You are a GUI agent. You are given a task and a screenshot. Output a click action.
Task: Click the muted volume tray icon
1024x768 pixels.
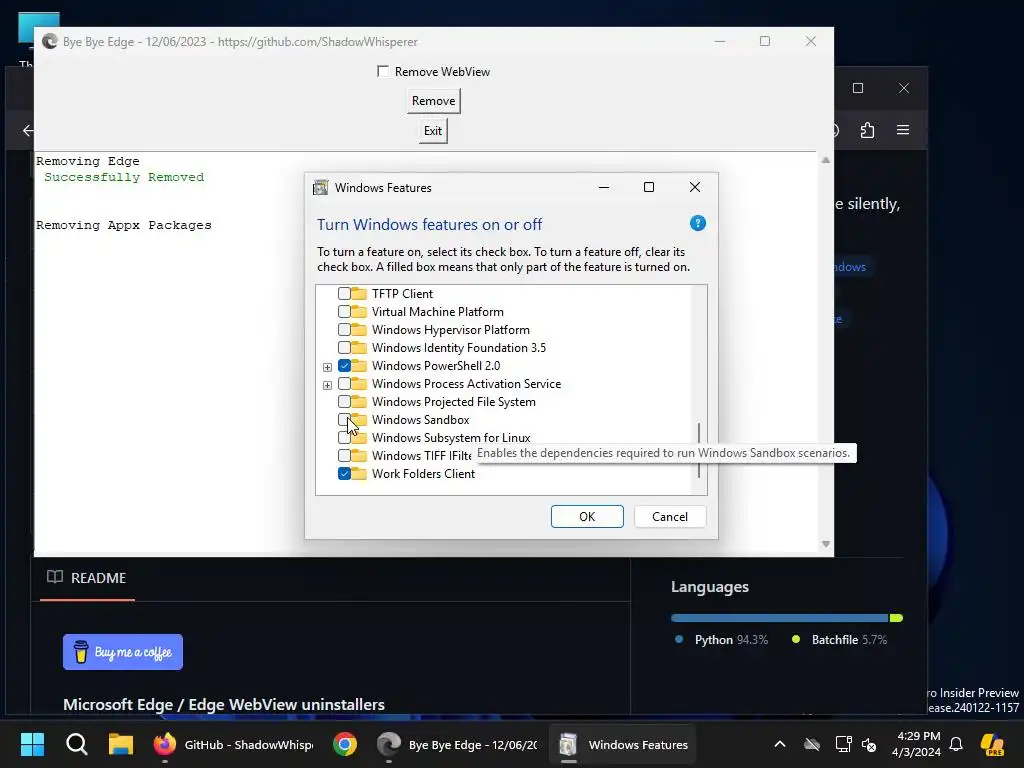(x=869, y=744)
